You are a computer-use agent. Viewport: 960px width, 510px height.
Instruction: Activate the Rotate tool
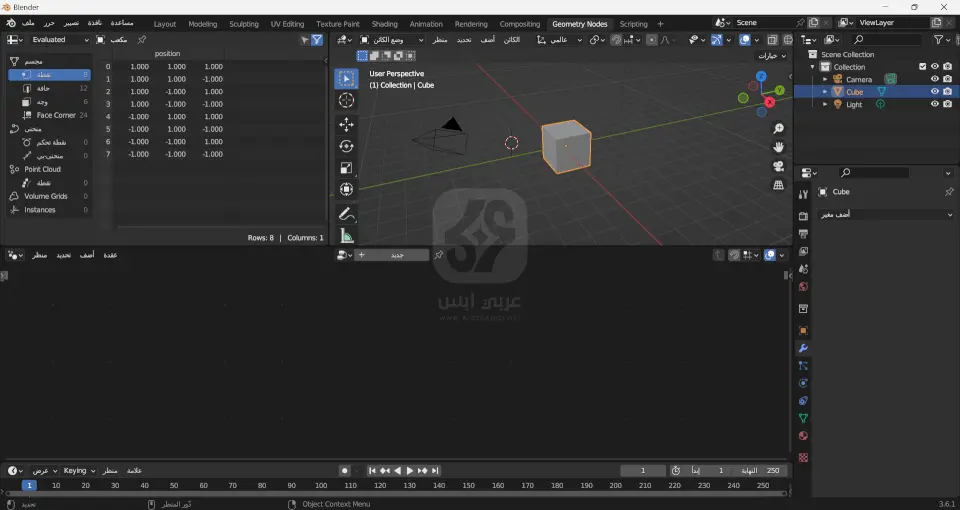click(x=346, y=146)
